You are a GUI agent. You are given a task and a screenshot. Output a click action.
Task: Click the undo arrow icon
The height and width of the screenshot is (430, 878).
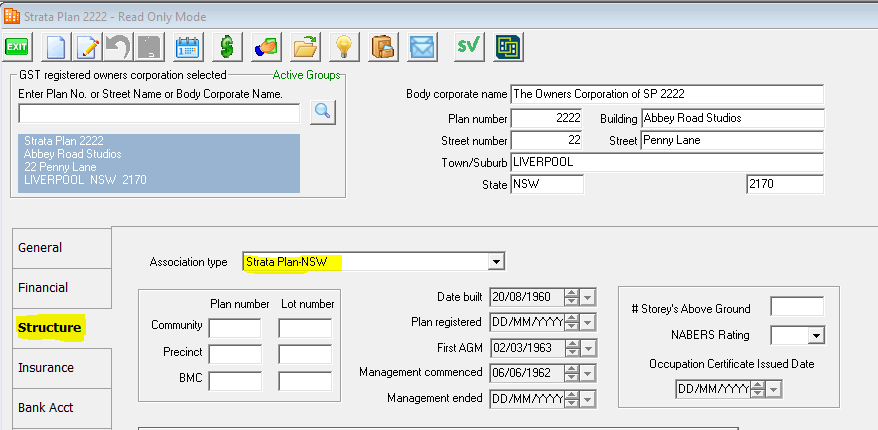118,48
